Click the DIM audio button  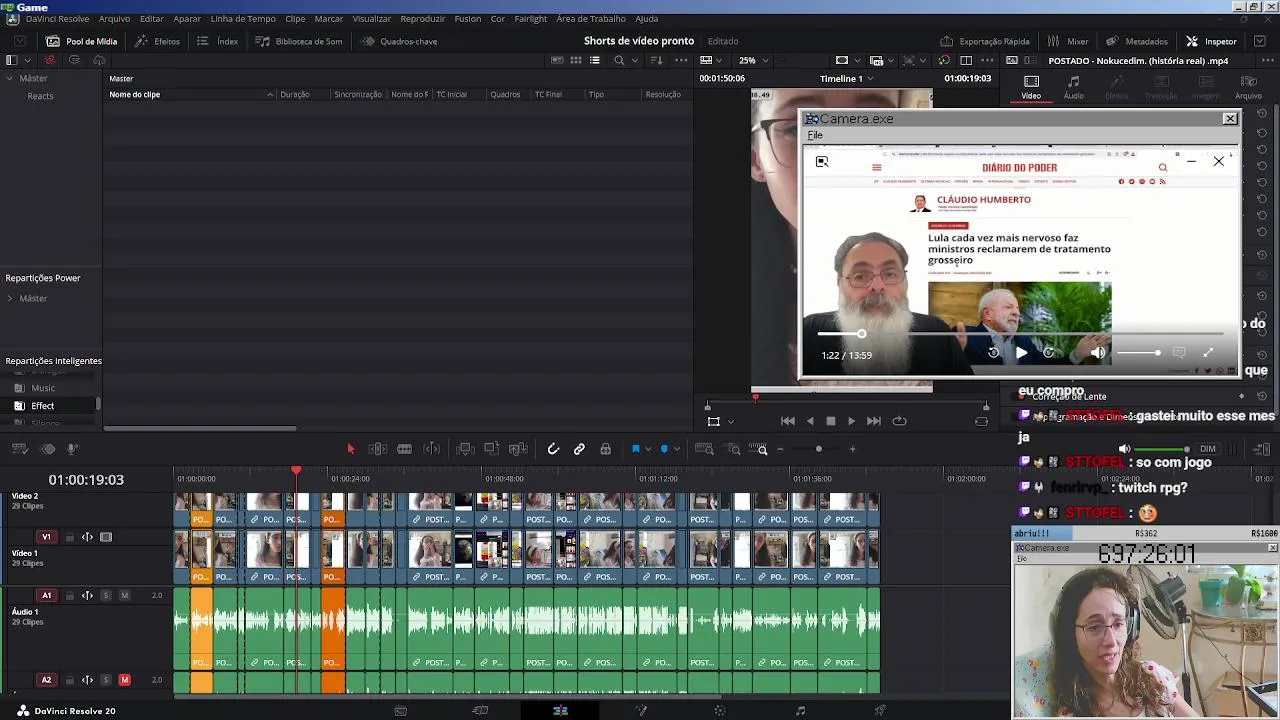point(1208,449)
